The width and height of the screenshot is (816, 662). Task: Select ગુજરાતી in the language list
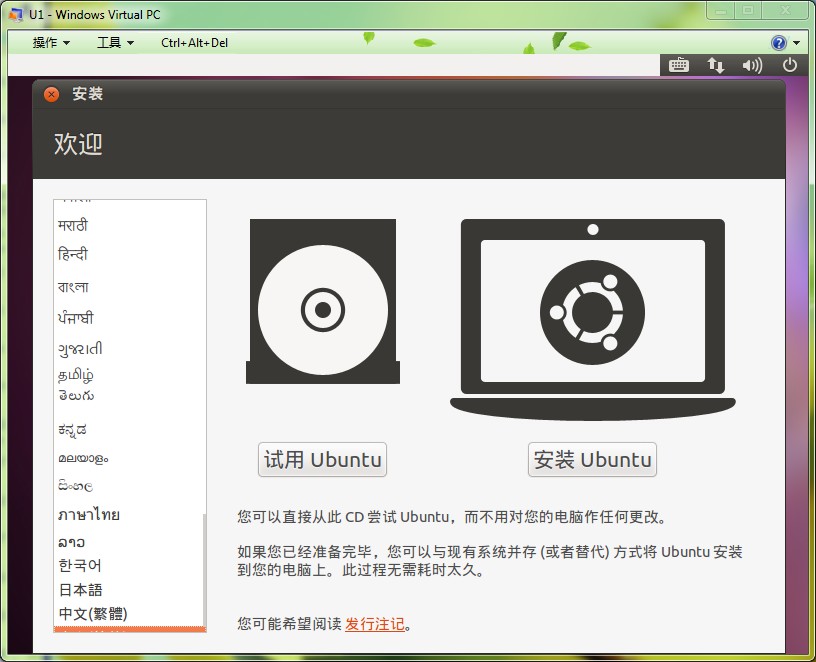coord(128,348)
